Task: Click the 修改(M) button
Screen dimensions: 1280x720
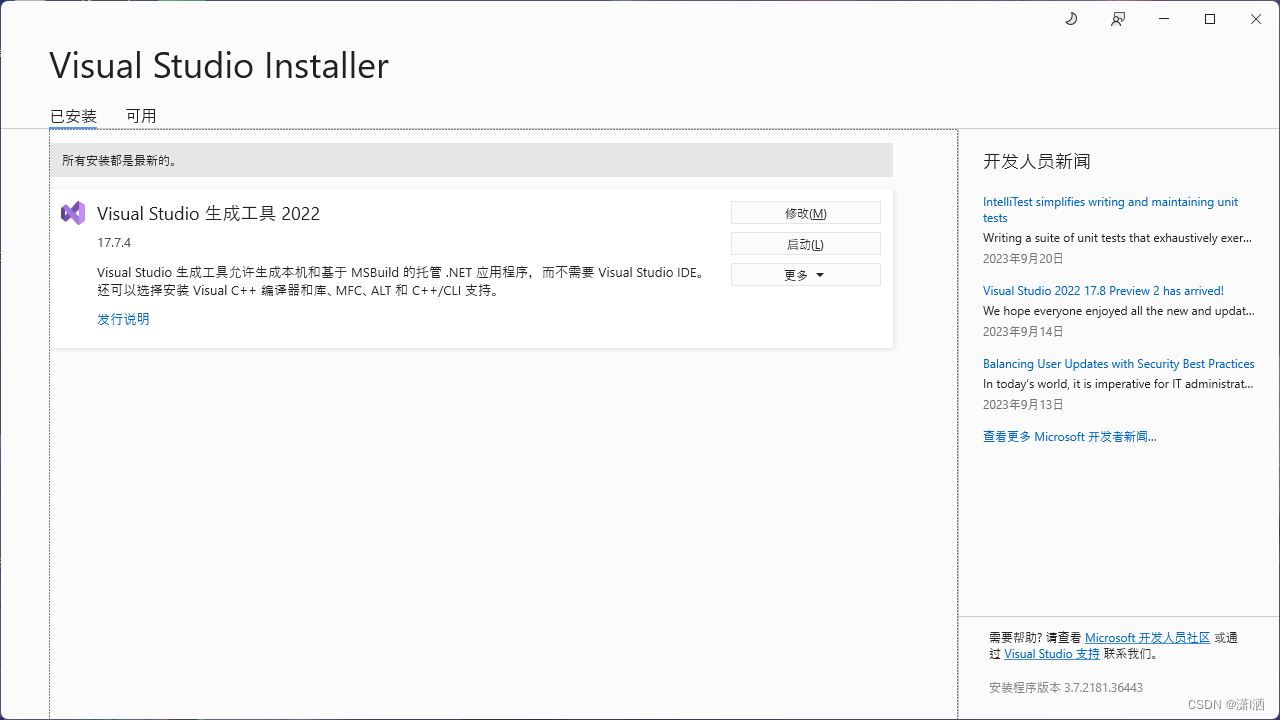Action: pos(806,213)
